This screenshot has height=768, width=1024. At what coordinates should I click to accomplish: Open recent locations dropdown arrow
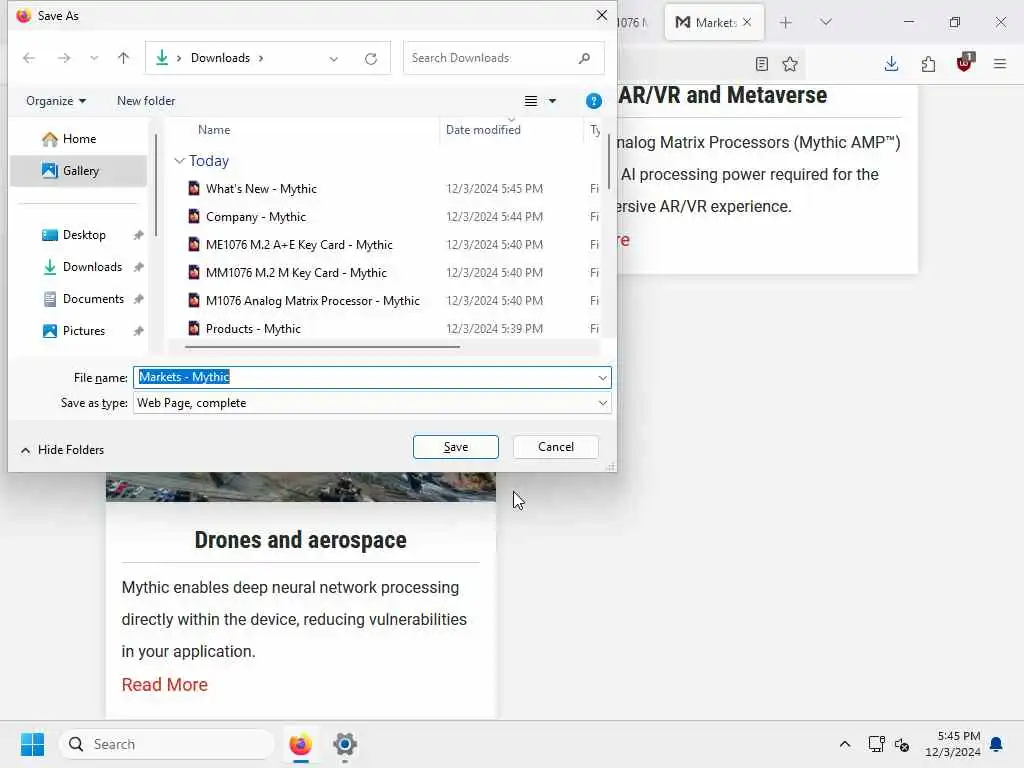(x=94, y=58)
